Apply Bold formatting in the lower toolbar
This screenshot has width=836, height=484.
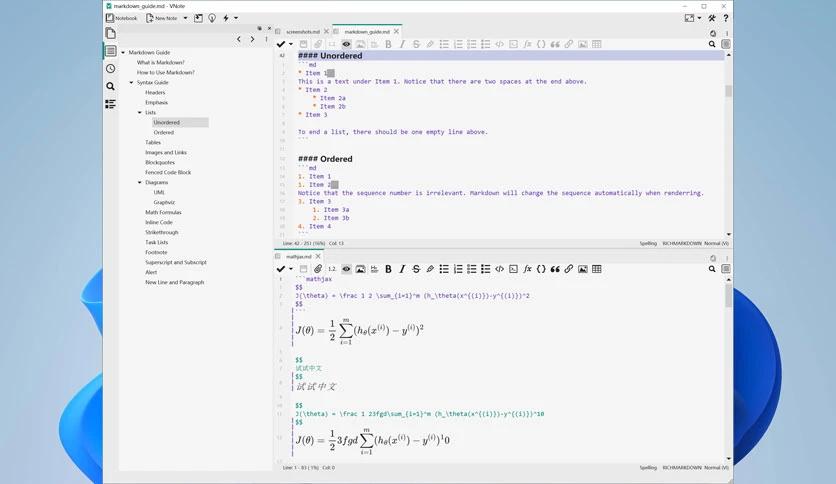pyautogui.click(x=388, y=269)
